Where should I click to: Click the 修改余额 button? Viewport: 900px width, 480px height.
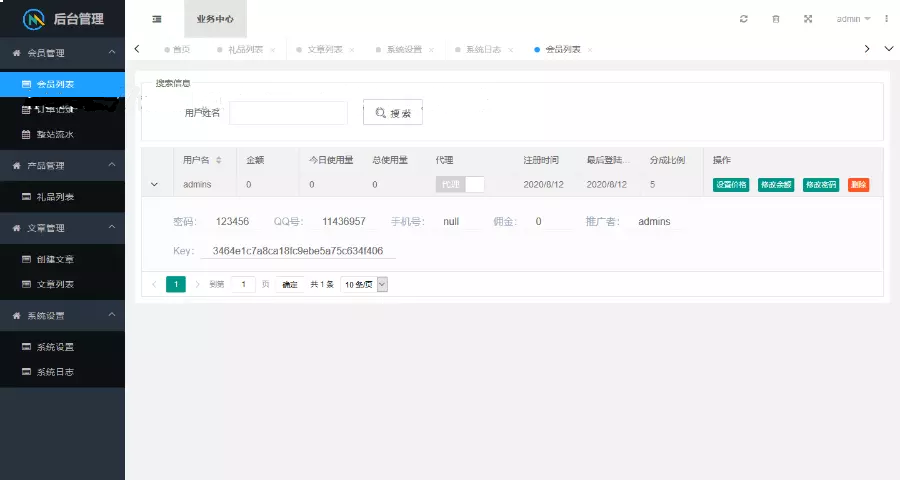775,184
